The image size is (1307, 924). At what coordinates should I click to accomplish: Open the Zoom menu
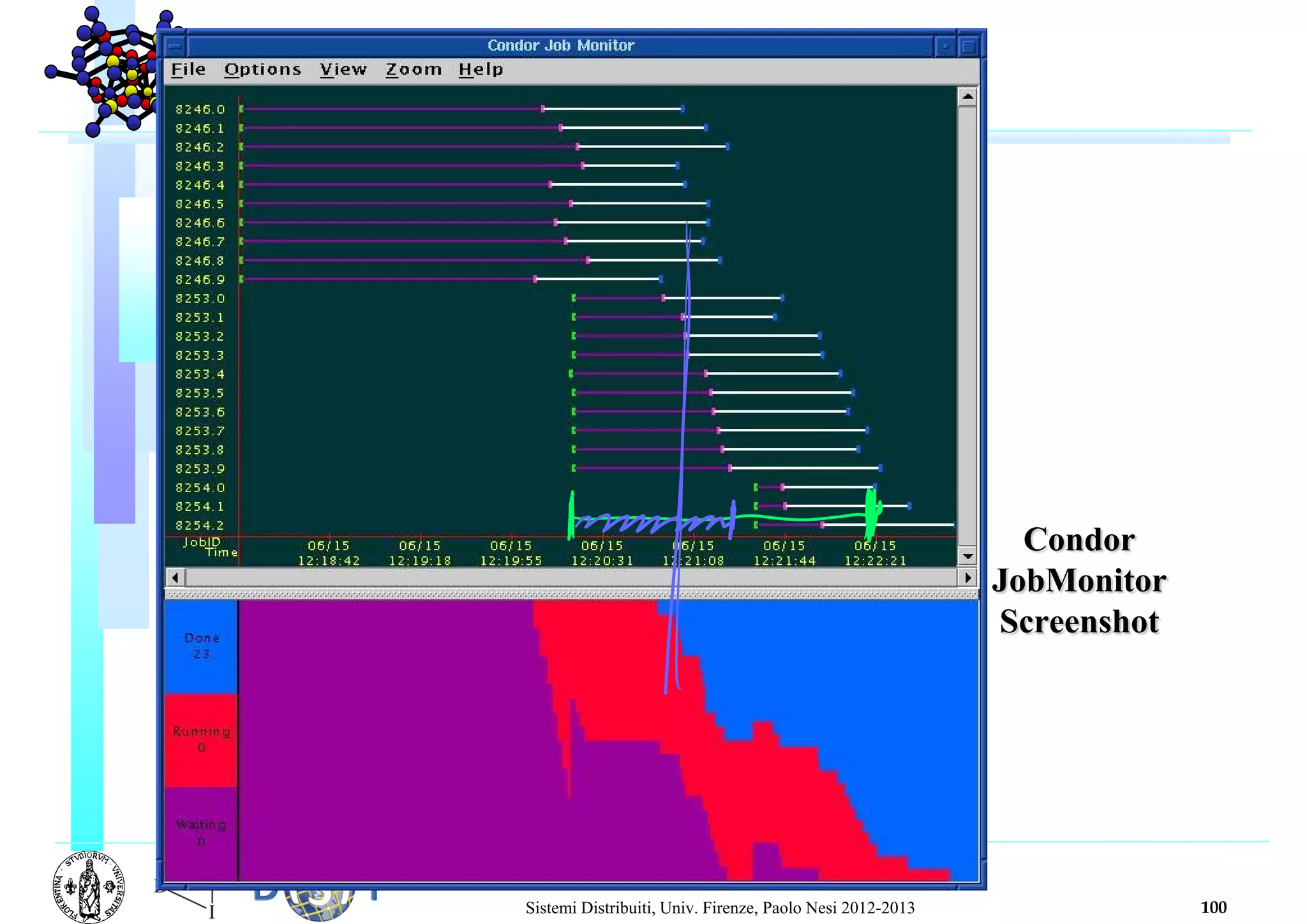click(413, 69)
